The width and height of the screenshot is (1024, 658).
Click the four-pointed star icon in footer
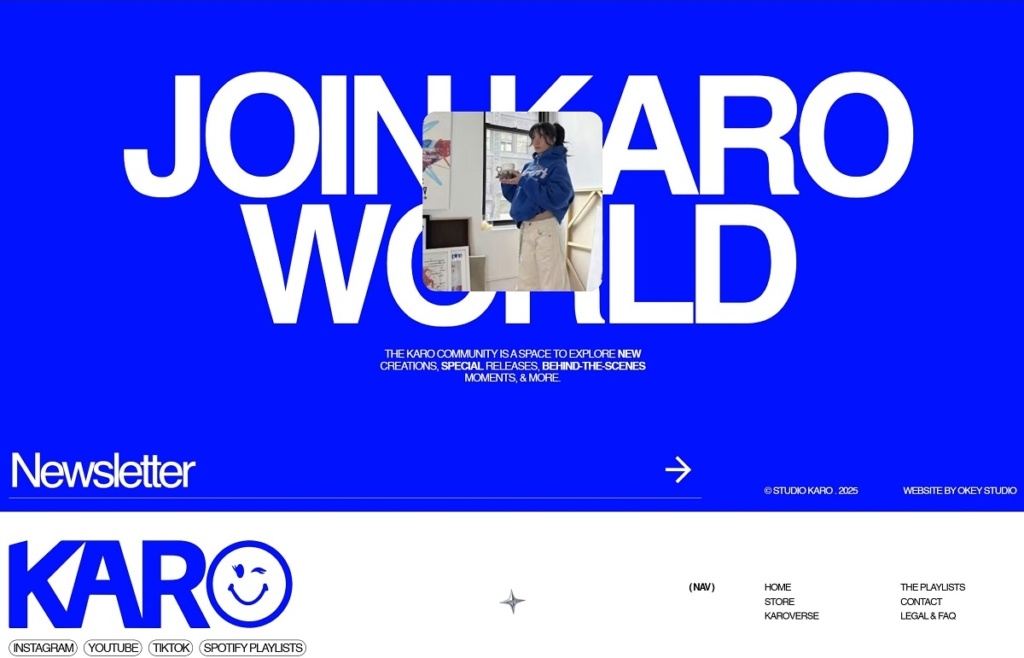pos(512,602)
